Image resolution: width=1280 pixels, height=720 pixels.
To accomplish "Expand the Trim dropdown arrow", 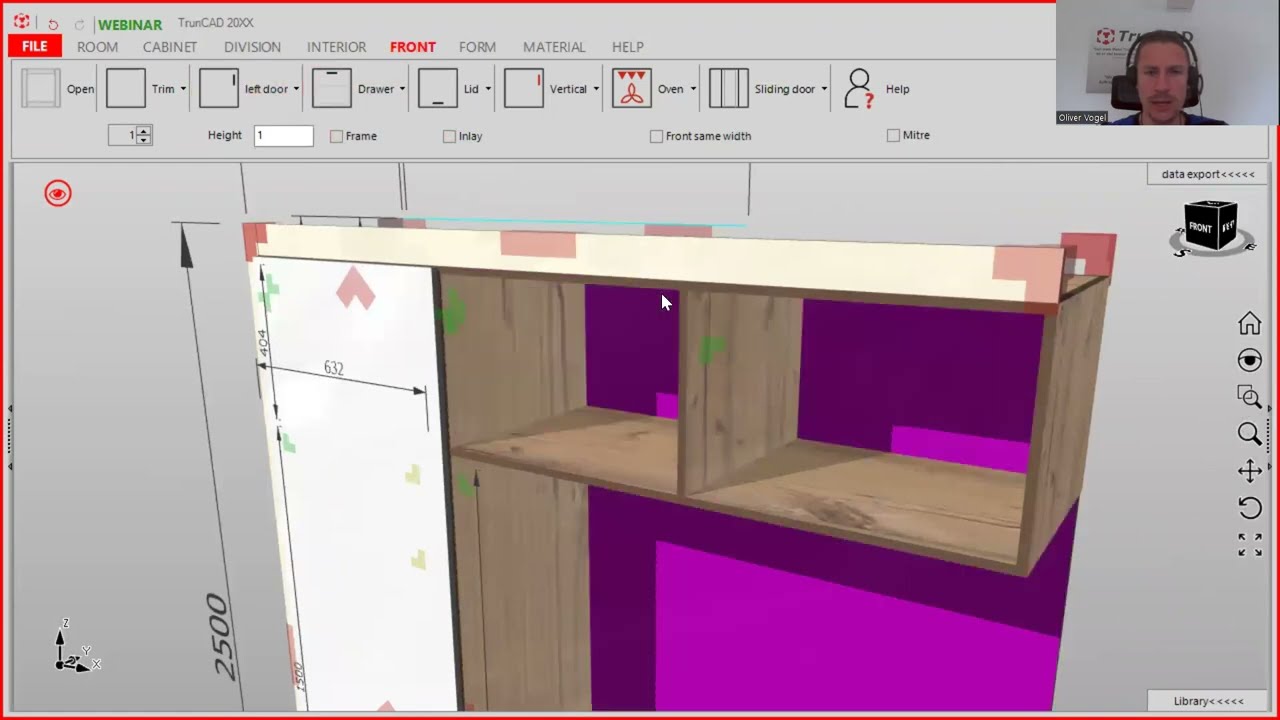I will [183, 89].
